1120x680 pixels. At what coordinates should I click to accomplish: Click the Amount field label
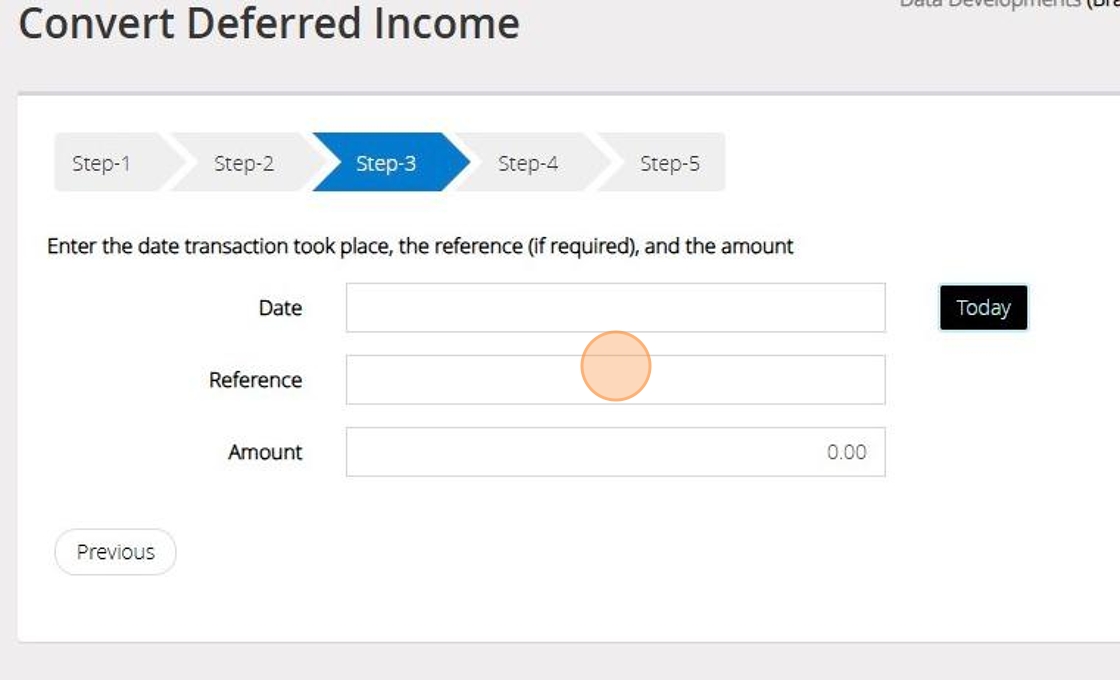[x=265, y=452]
